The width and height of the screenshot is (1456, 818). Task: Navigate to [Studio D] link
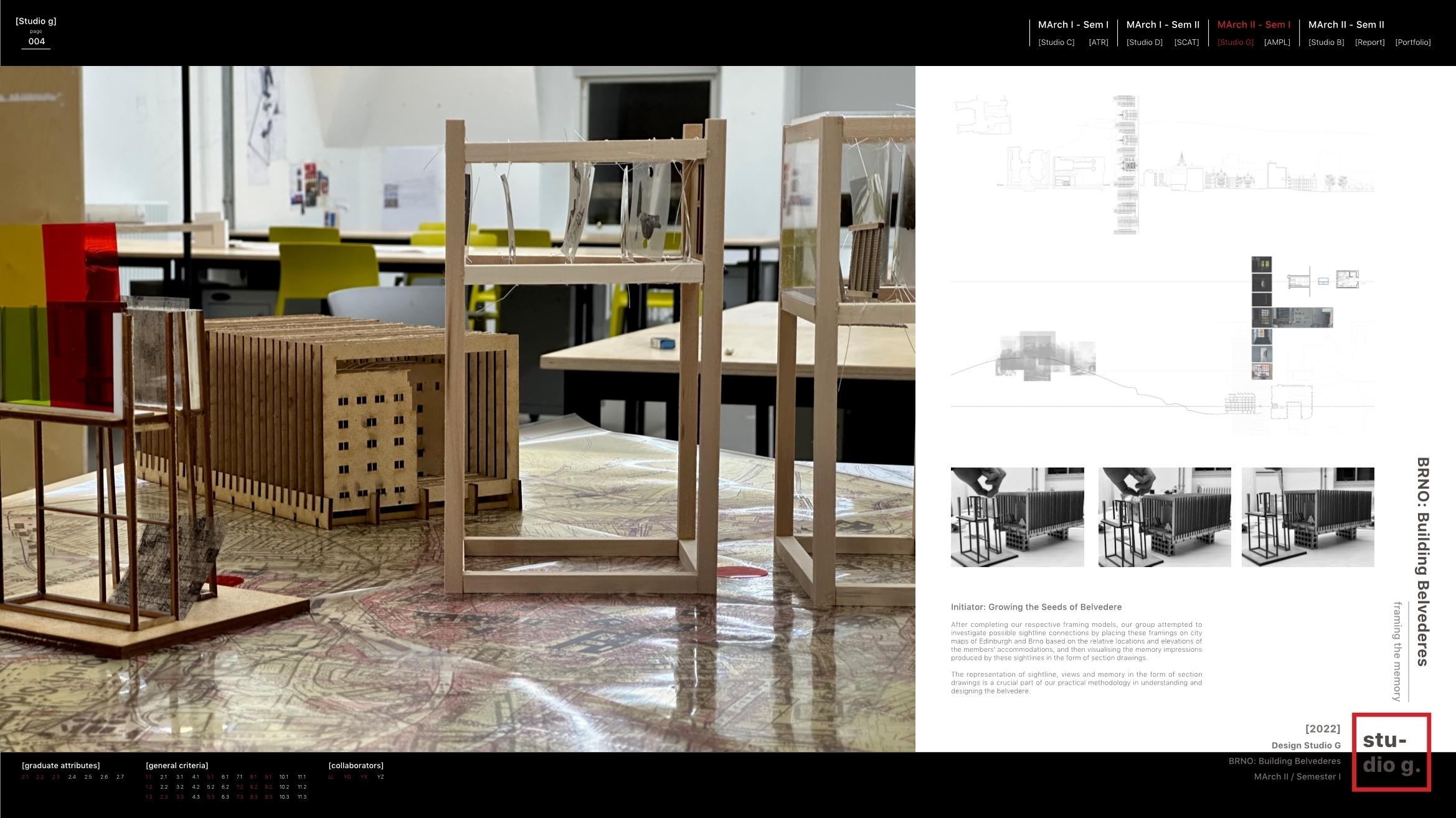click(x=1144, y=42)
